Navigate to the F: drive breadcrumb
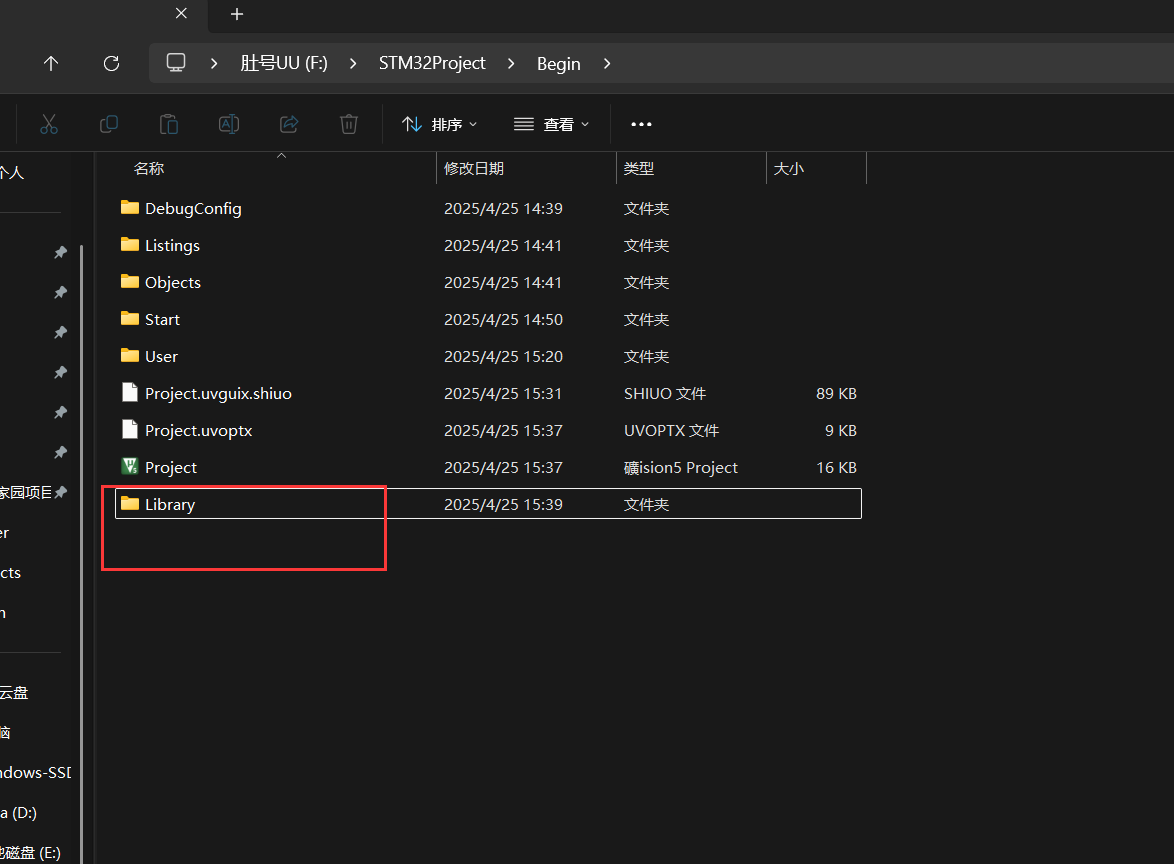The image size is (1174, 864). pyautogui.click(x=284, y=64)
